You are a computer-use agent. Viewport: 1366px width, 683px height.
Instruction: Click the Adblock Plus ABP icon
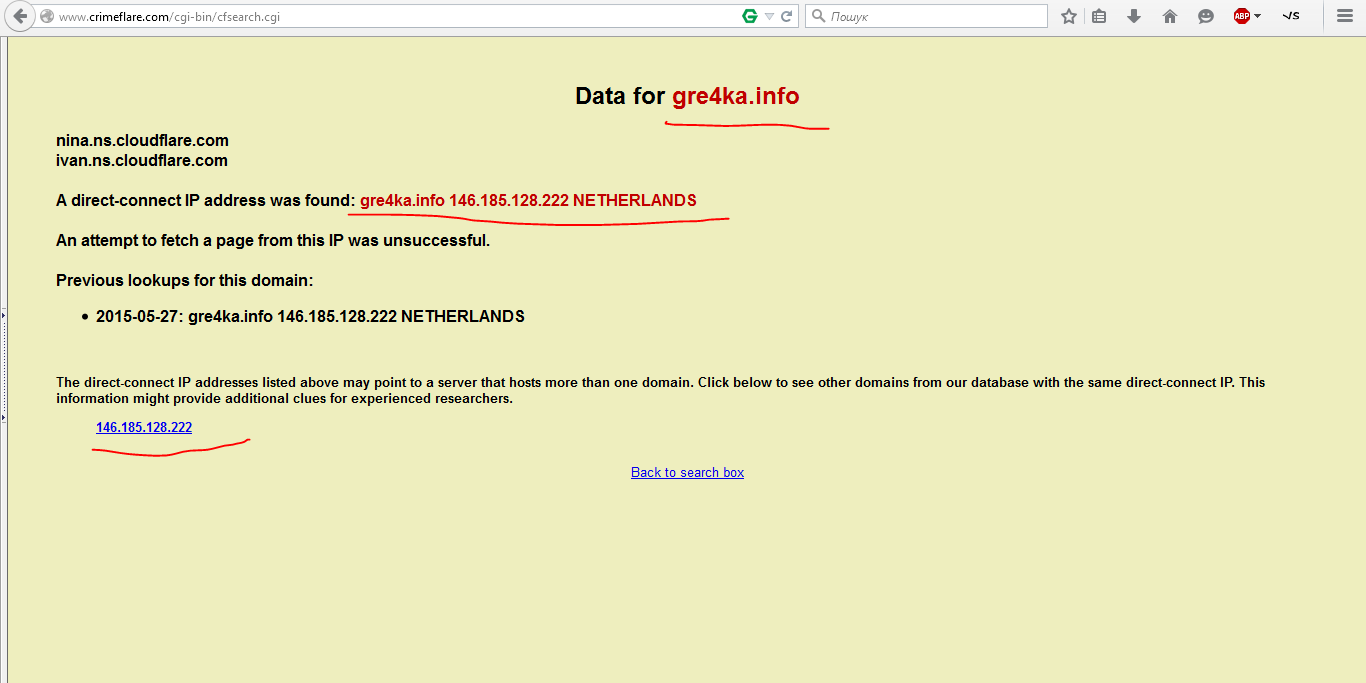point(1241,16)
